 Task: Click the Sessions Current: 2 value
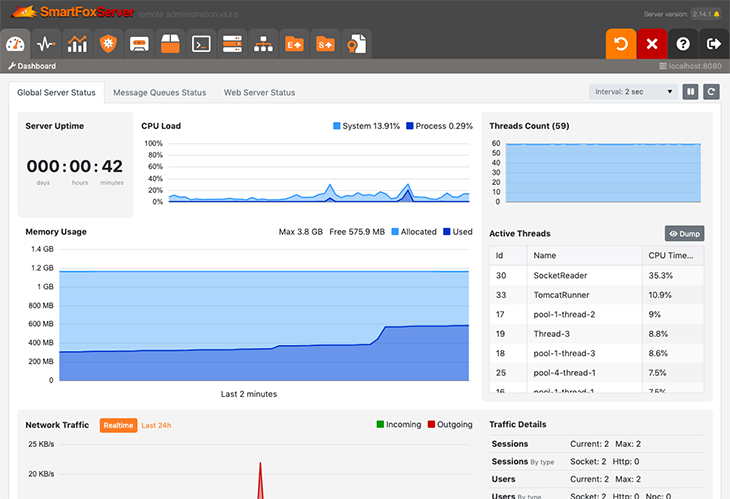click(589, 444)
